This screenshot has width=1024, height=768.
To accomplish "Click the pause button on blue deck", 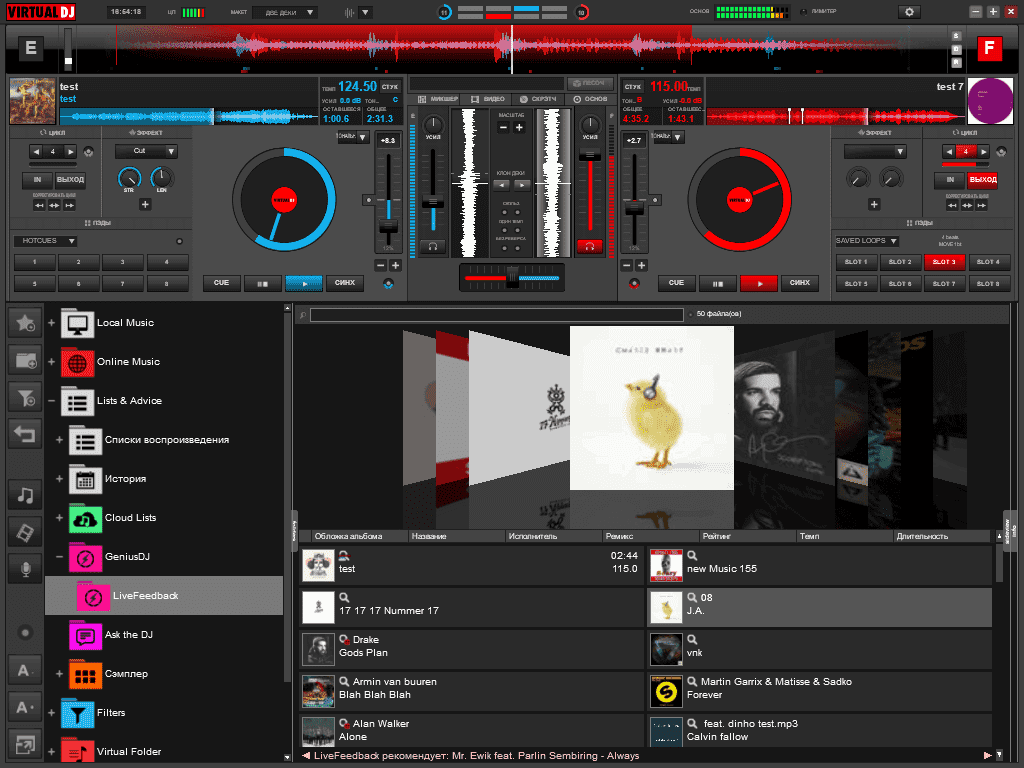I will [x=263, y=283].
